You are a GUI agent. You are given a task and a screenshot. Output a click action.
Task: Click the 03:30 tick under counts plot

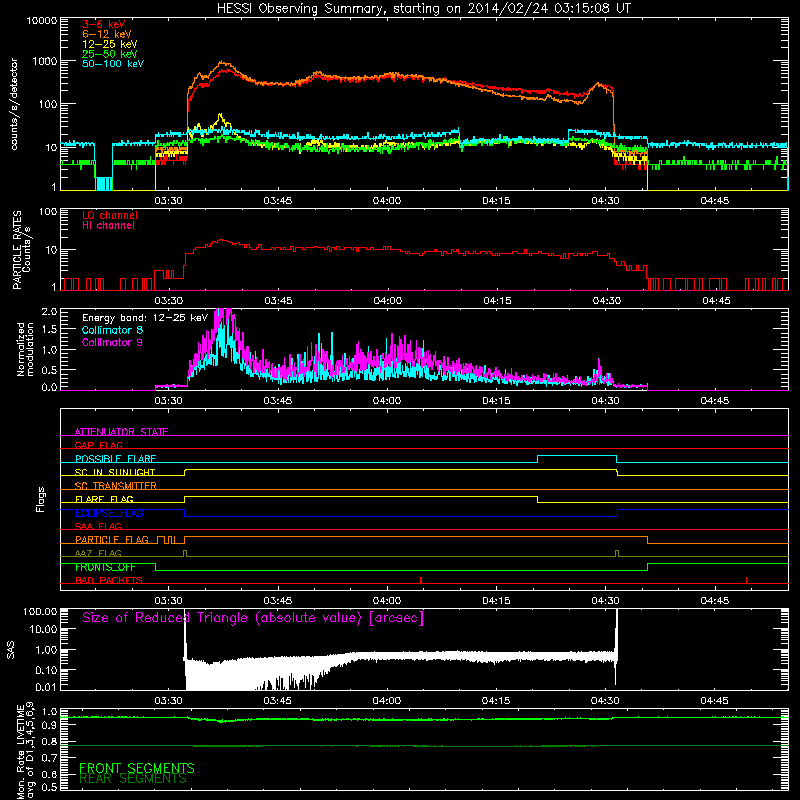point(168,201)
